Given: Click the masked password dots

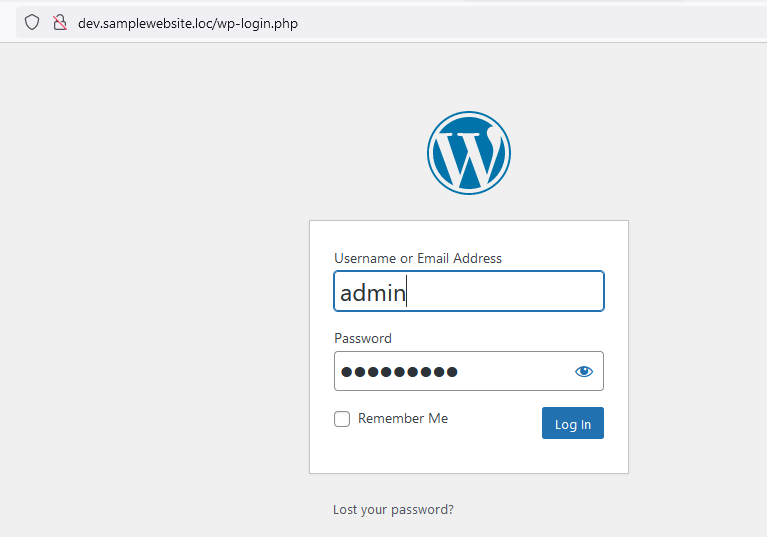Looking at the screenshot, I should 399,372.
